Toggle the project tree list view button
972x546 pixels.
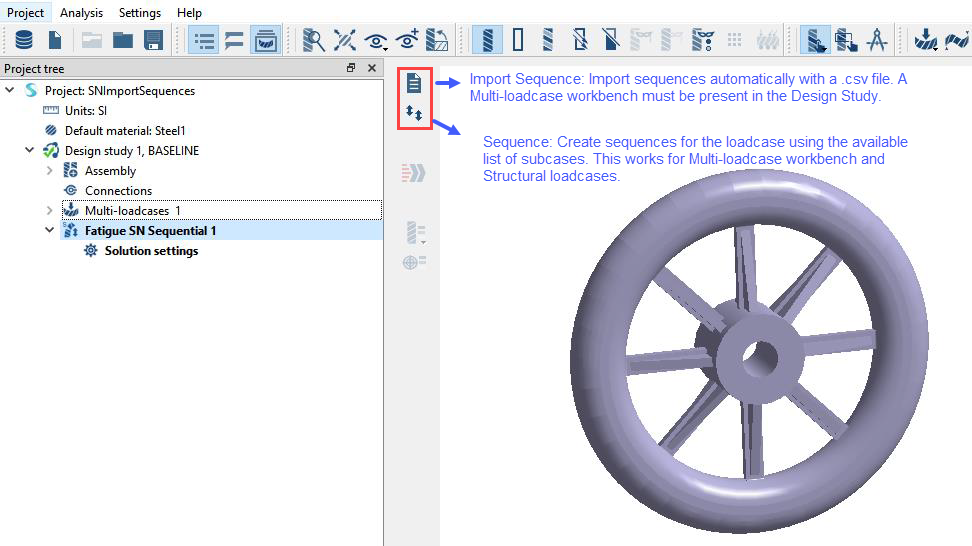tap(204, 41)
